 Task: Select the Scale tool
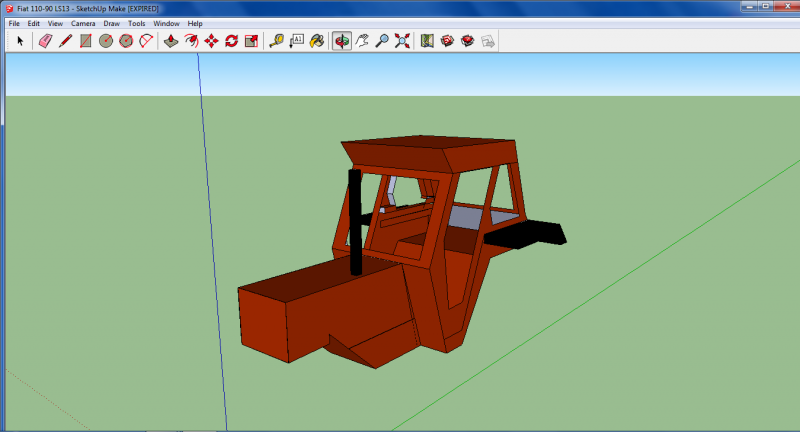252,41
